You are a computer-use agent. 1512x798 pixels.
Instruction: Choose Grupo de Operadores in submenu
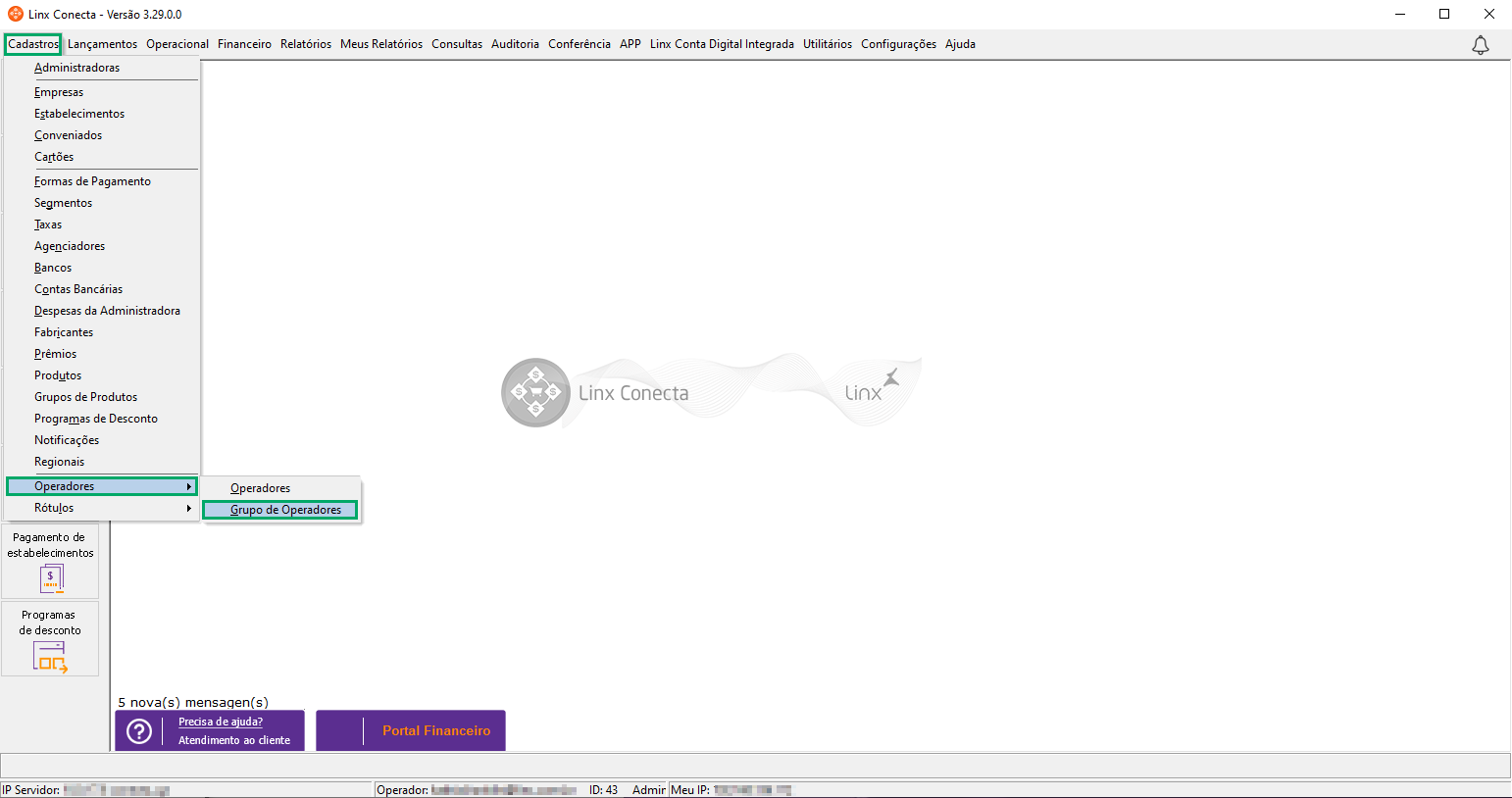(x=281, y=510)
